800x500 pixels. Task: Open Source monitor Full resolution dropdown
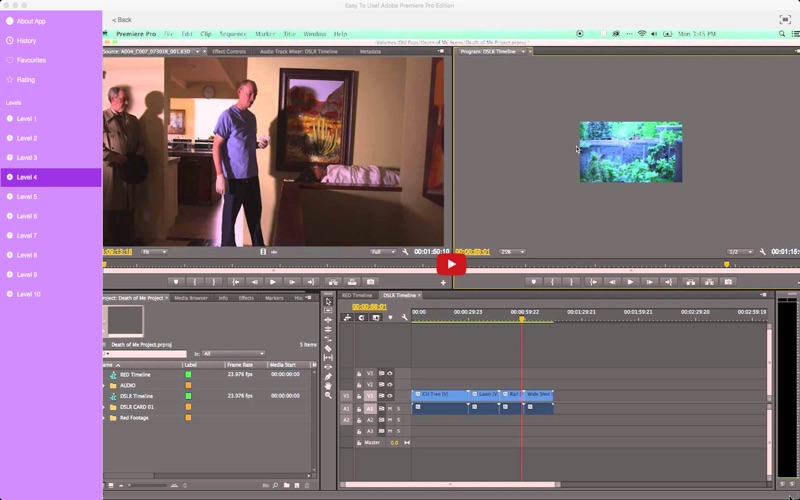click(x=383, y=252)
